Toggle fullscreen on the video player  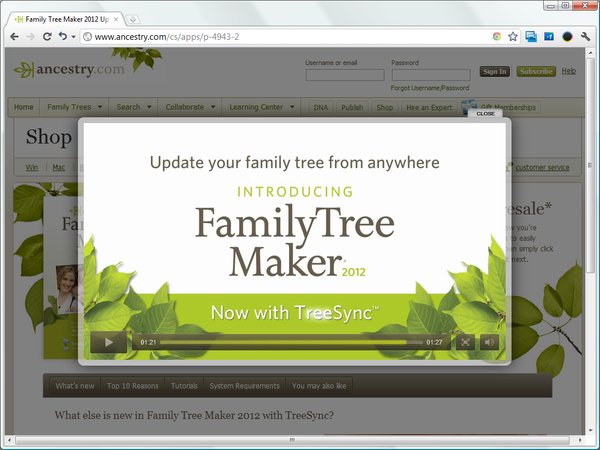pos(465,342)
